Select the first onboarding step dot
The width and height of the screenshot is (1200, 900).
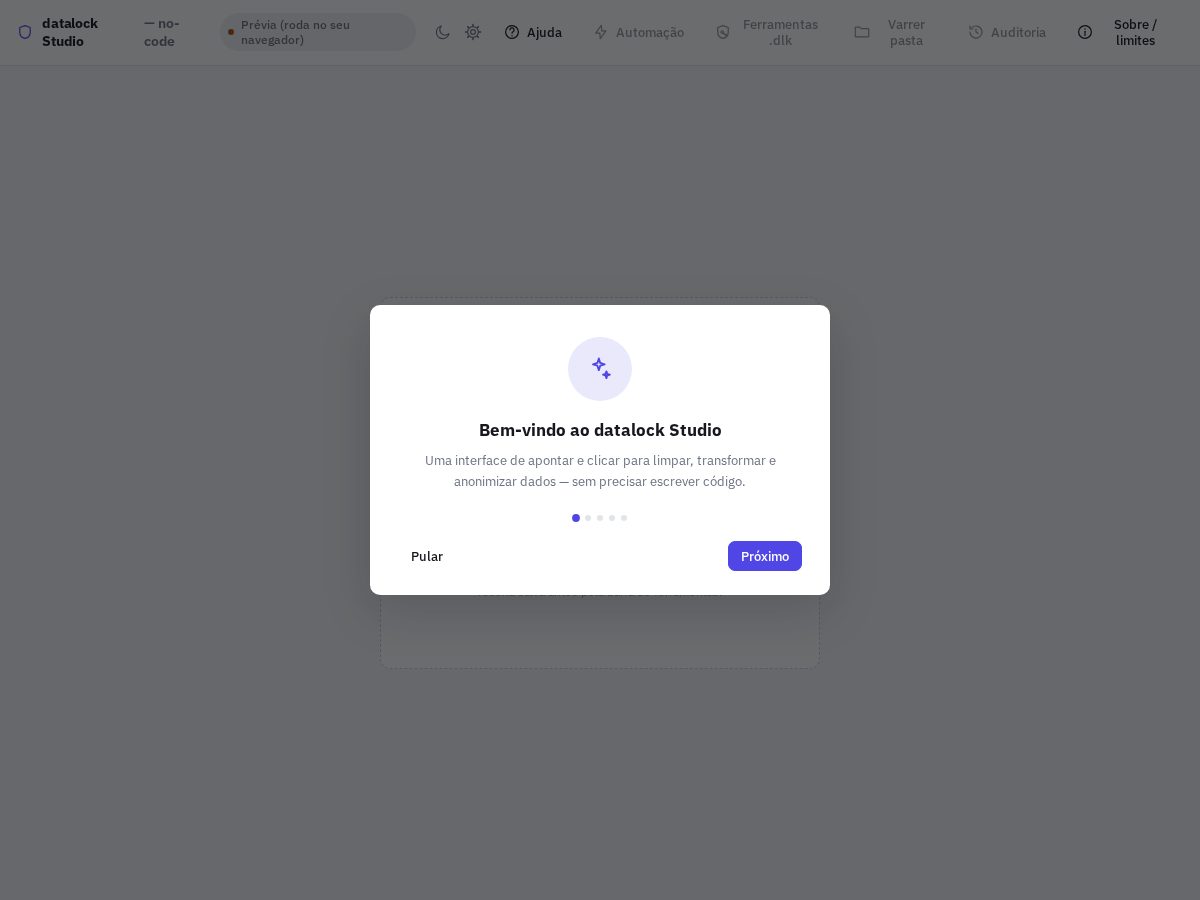click(x=576, y=518)
